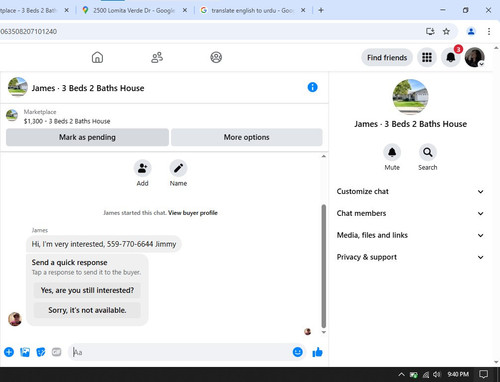Click the taskbar clock 9:40 PM

point(458,374)
